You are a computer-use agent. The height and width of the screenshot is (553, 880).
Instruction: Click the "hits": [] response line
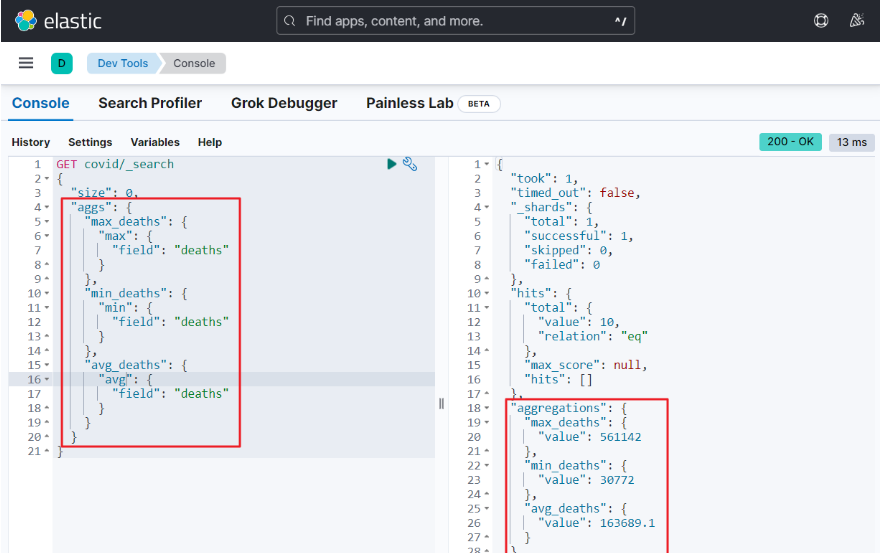pos(558,380)
